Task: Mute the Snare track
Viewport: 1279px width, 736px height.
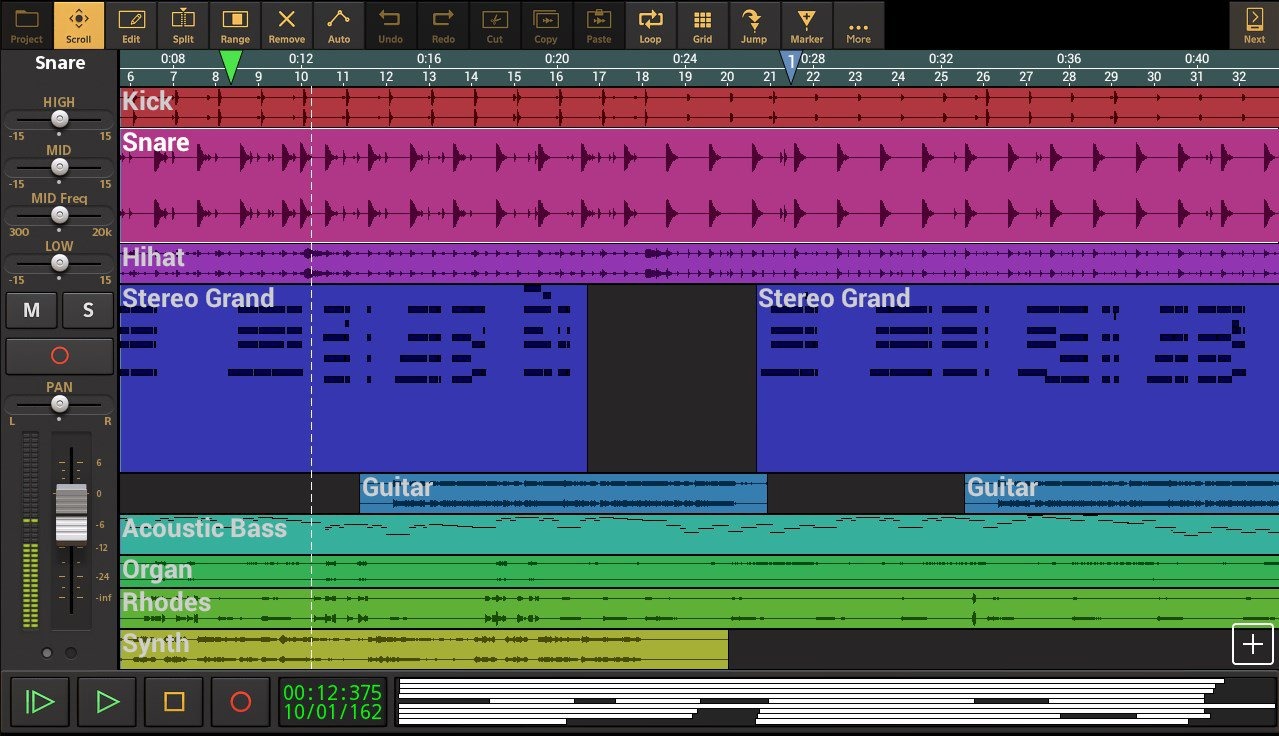Action: click(31, 311)
